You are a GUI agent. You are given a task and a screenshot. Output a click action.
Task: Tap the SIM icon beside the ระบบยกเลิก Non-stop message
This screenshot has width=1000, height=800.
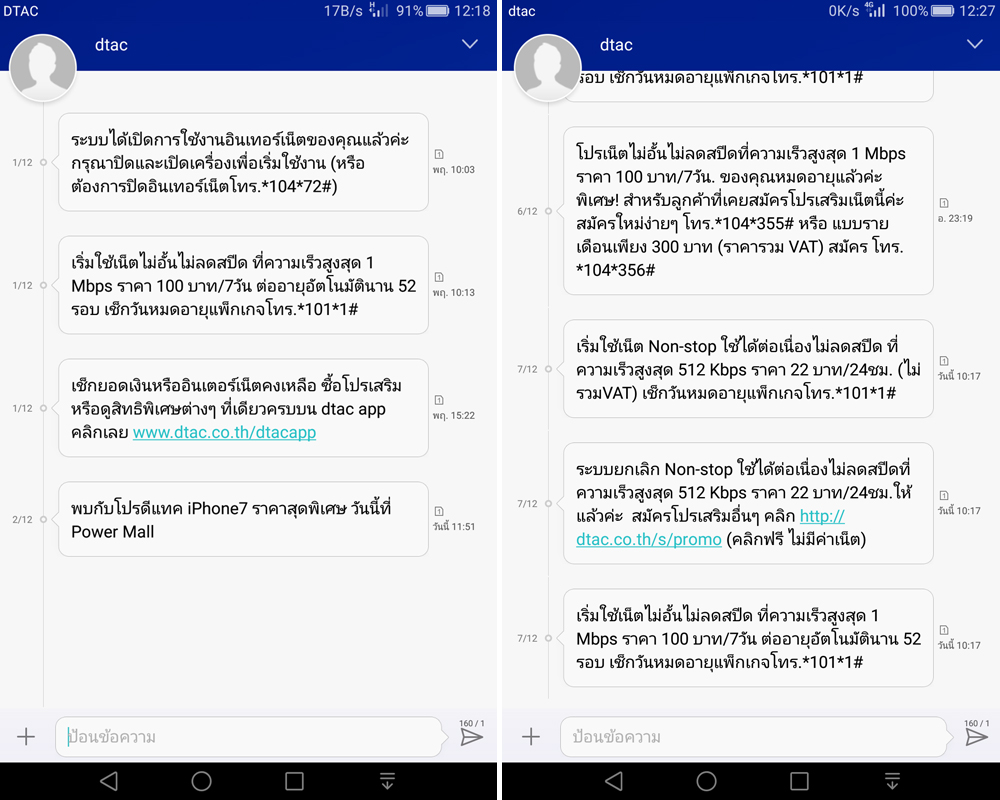[944, 495]
